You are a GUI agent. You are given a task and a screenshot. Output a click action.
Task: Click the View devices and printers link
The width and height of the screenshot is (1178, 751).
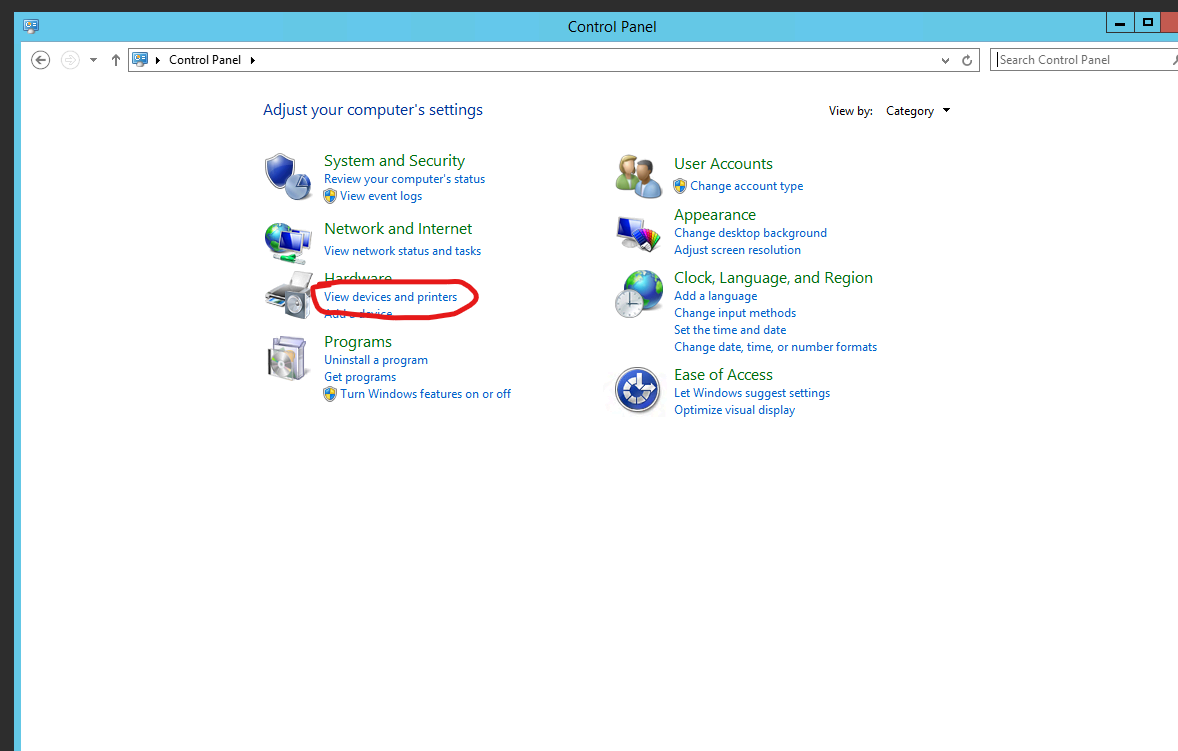click(390, 297)
